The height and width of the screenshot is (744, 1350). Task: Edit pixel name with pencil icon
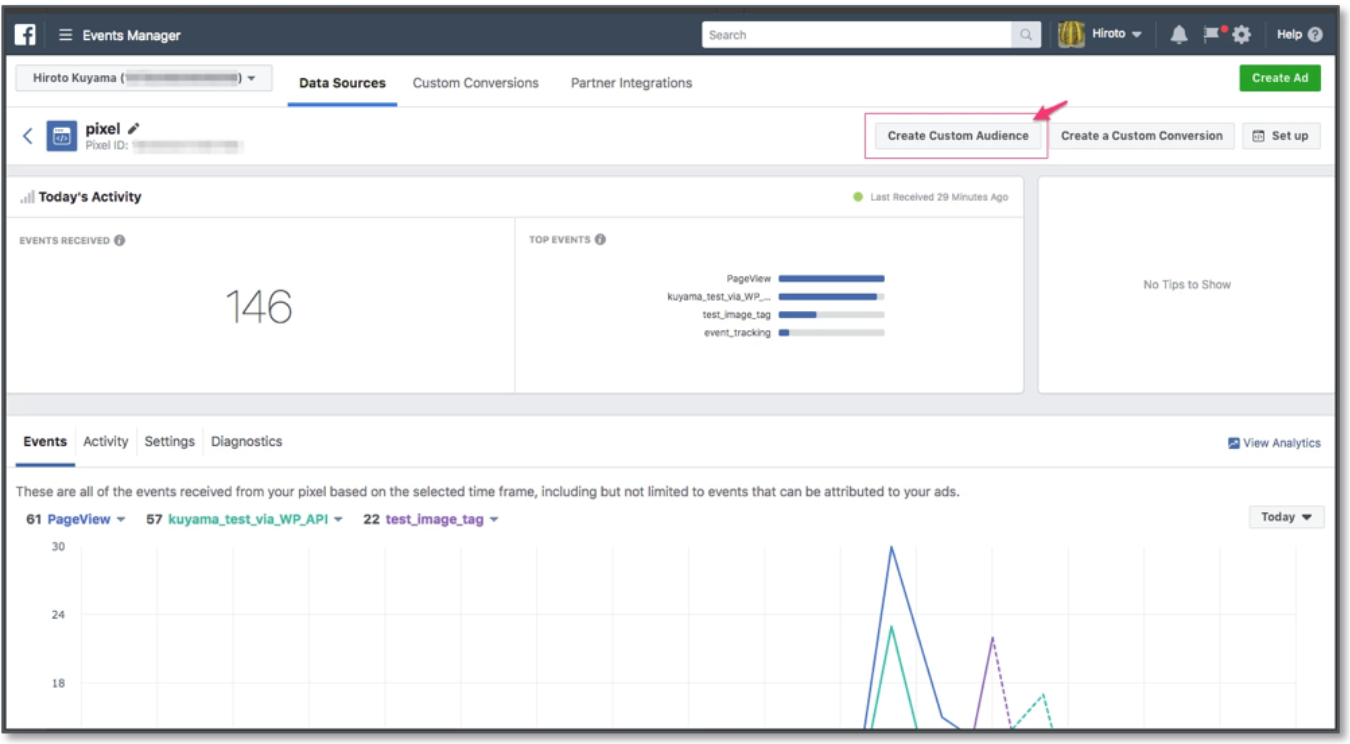pos(134,129)
